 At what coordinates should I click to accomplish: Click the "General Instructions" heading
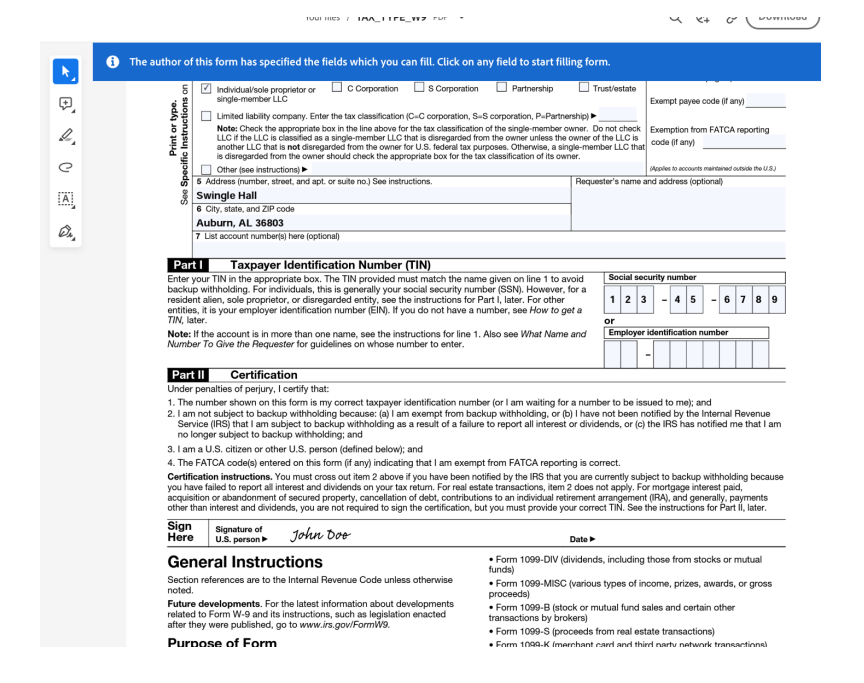[x=245, y=562]
